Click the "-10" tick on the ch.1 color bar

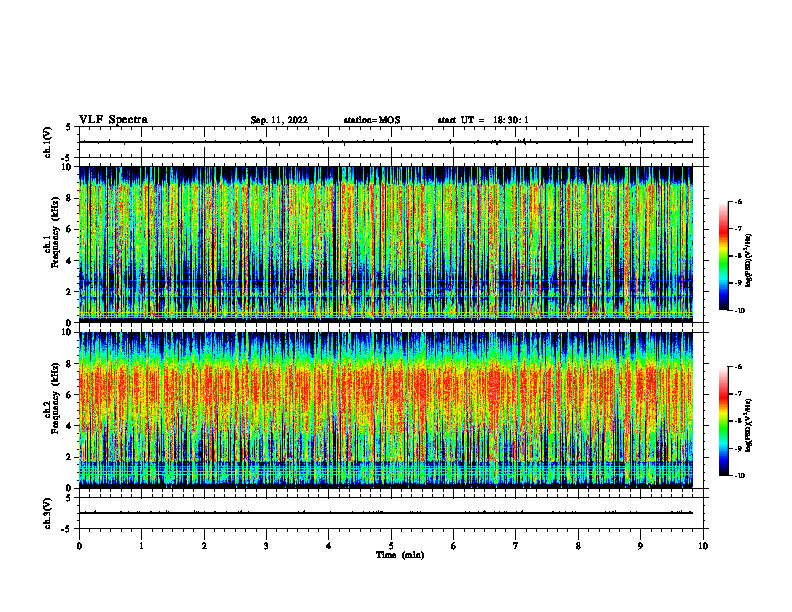pos(739,311)
